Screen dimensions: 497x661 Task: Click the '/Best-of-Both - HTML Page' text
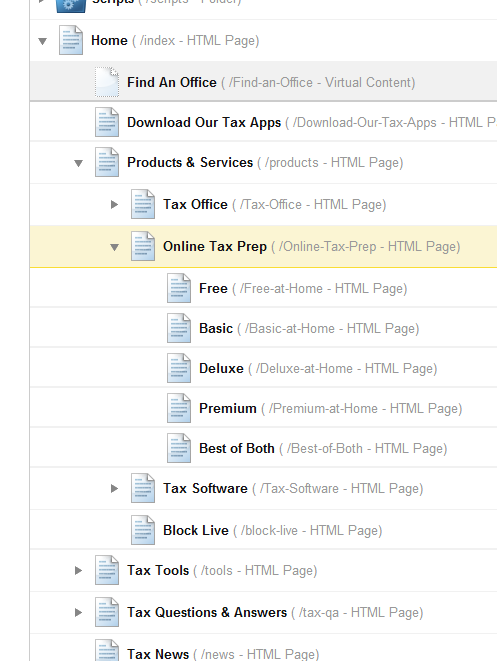coord(363,449)
